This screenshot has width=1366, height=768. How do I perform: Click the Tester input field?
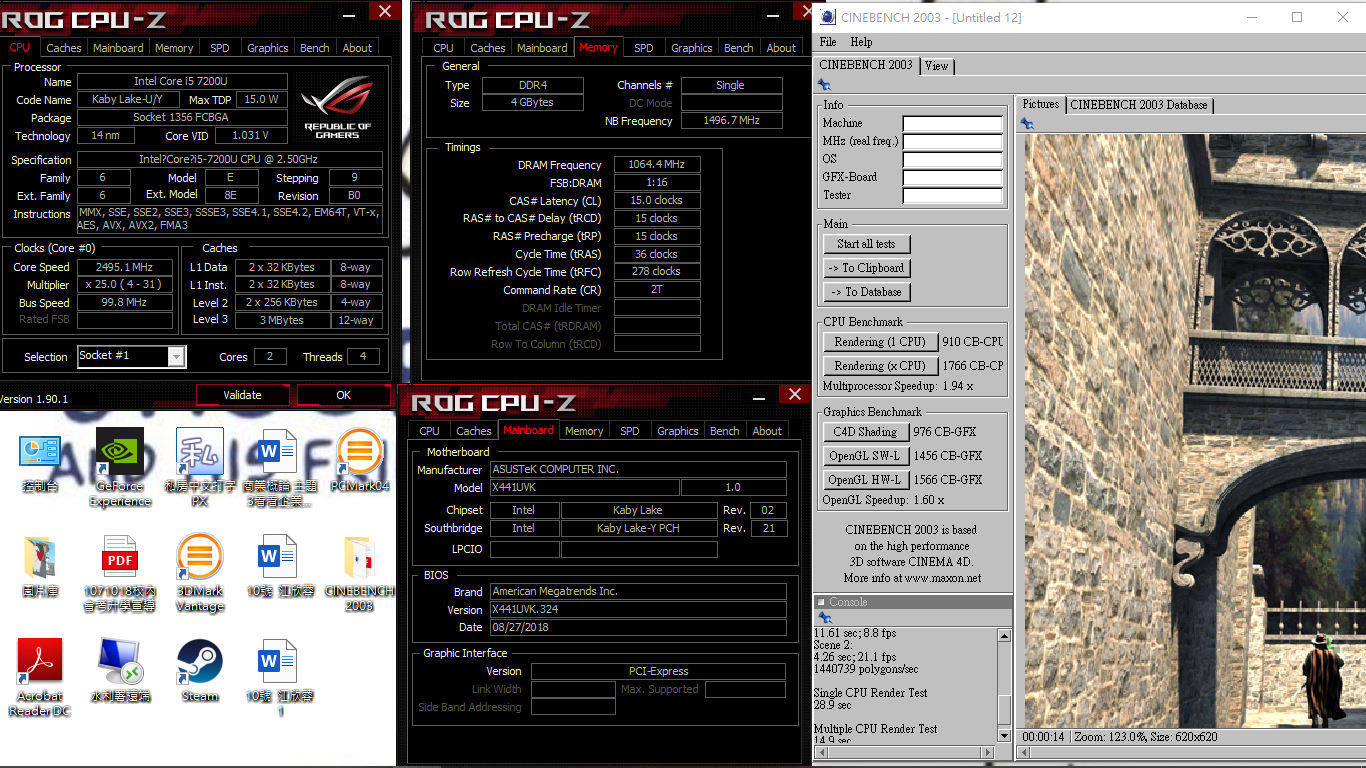pyautogui.click(x=952, y=196)
